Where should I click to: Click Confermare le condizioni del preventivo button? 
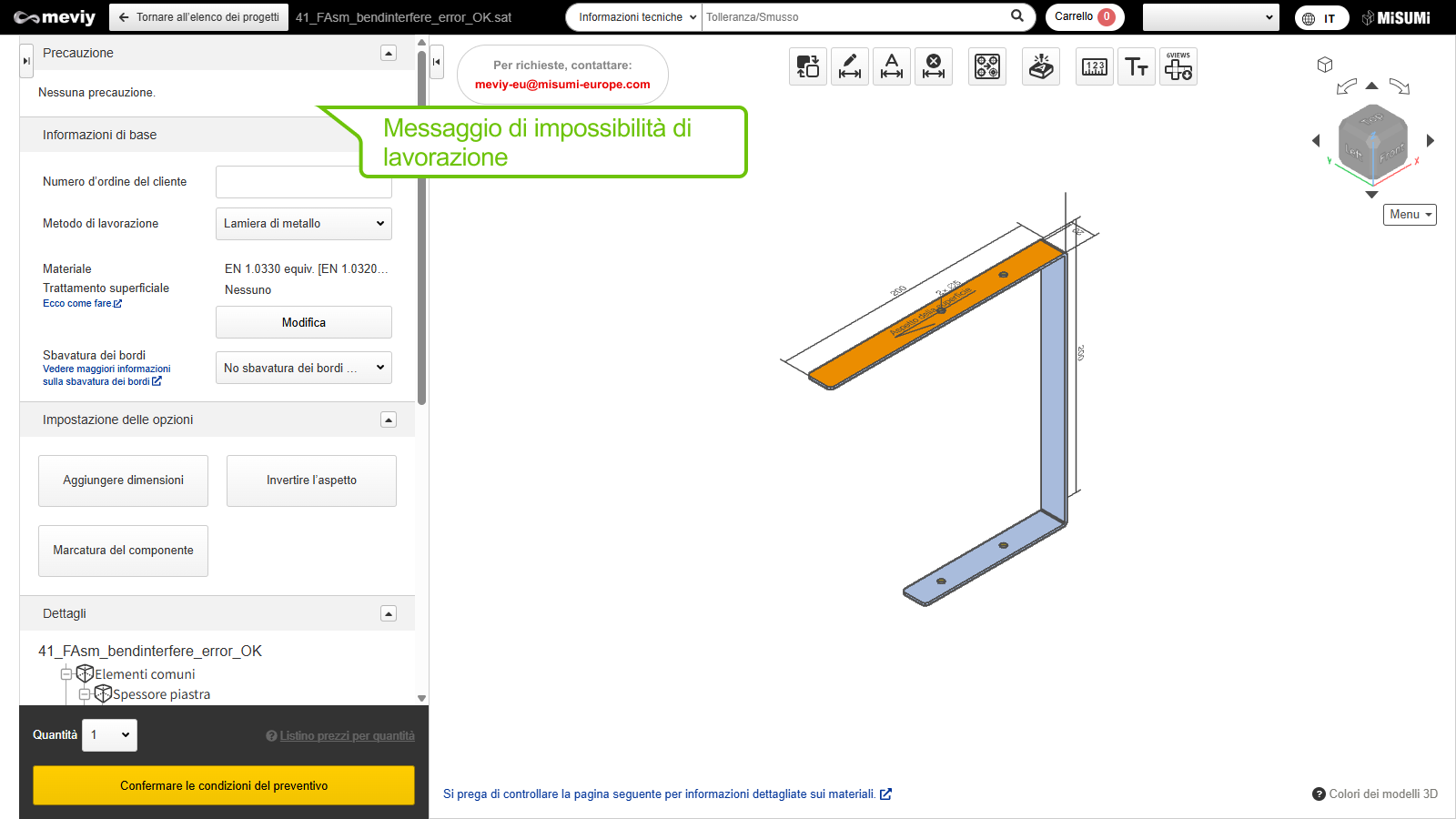224,785
